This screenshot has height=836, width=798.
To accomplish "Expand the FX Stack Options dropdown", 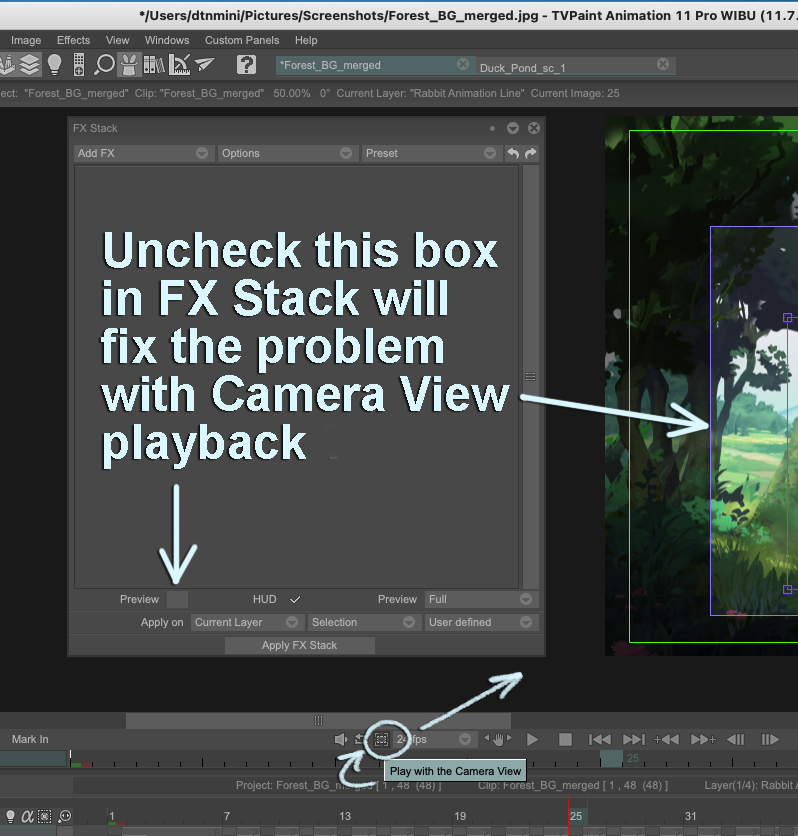I will (287, 154).
